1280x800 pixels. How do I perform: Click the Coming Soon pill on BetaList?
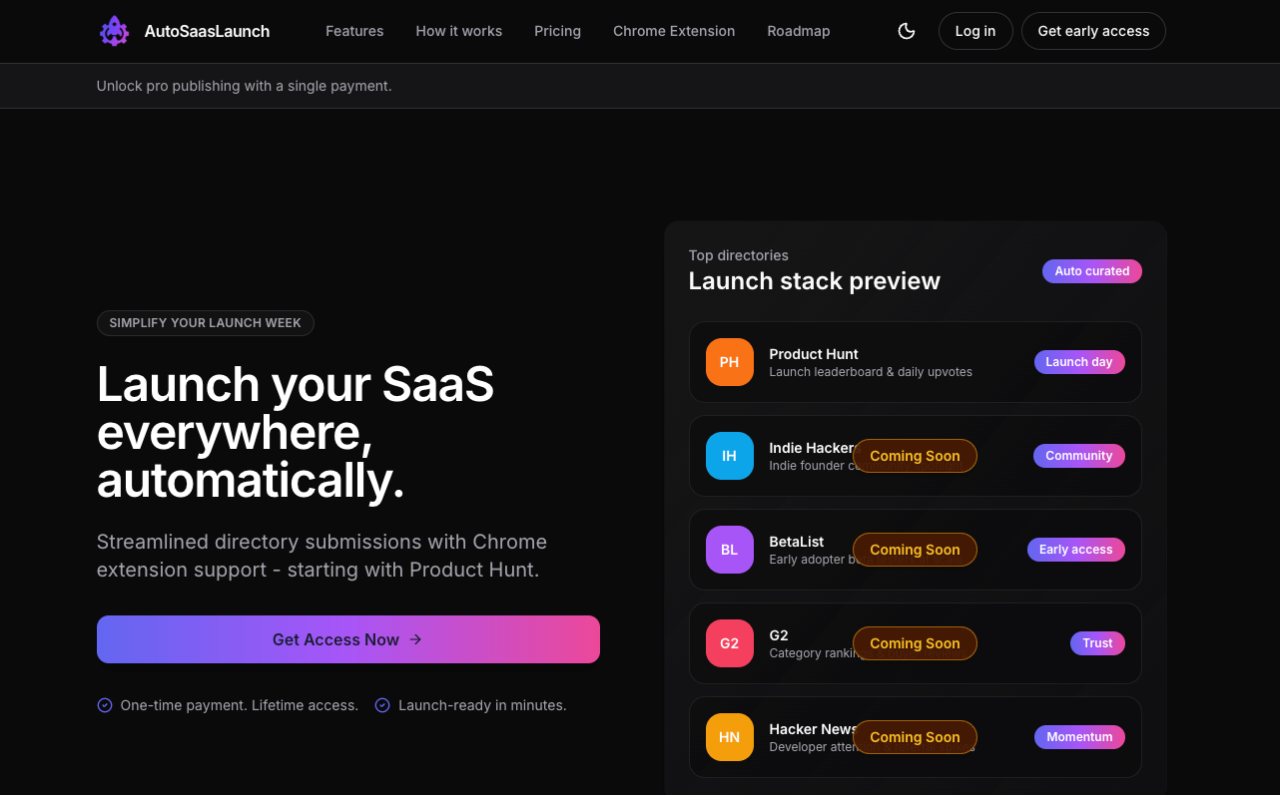click(915, 549)
